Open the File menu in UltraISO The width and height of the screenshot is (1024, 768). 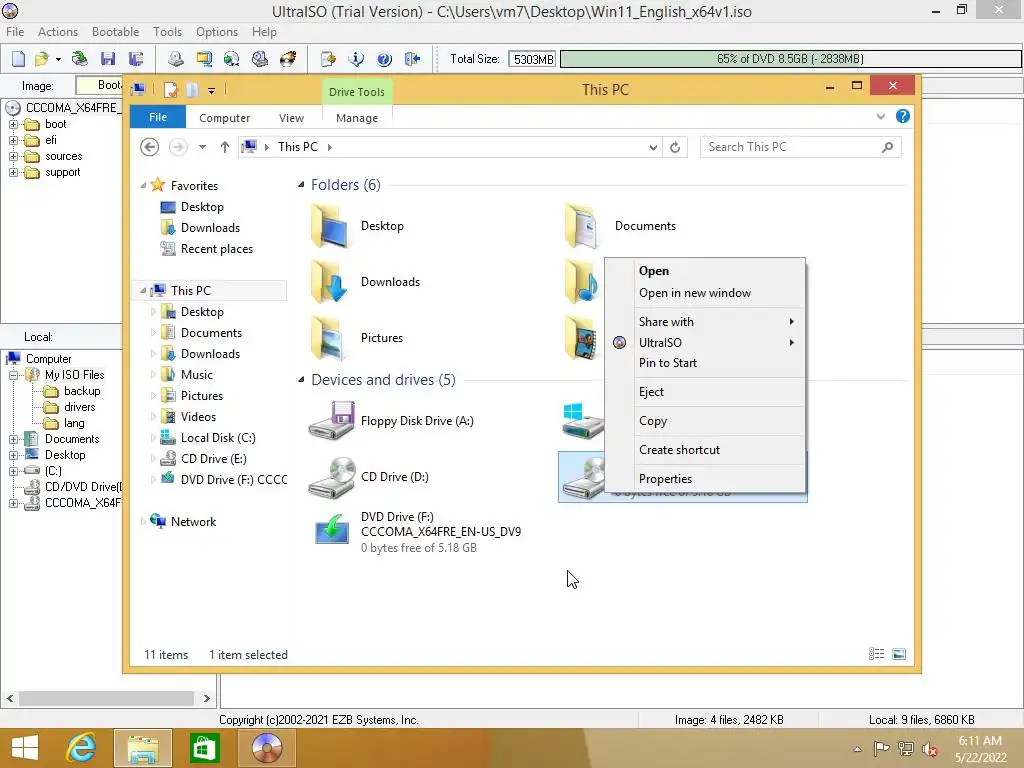15,31
